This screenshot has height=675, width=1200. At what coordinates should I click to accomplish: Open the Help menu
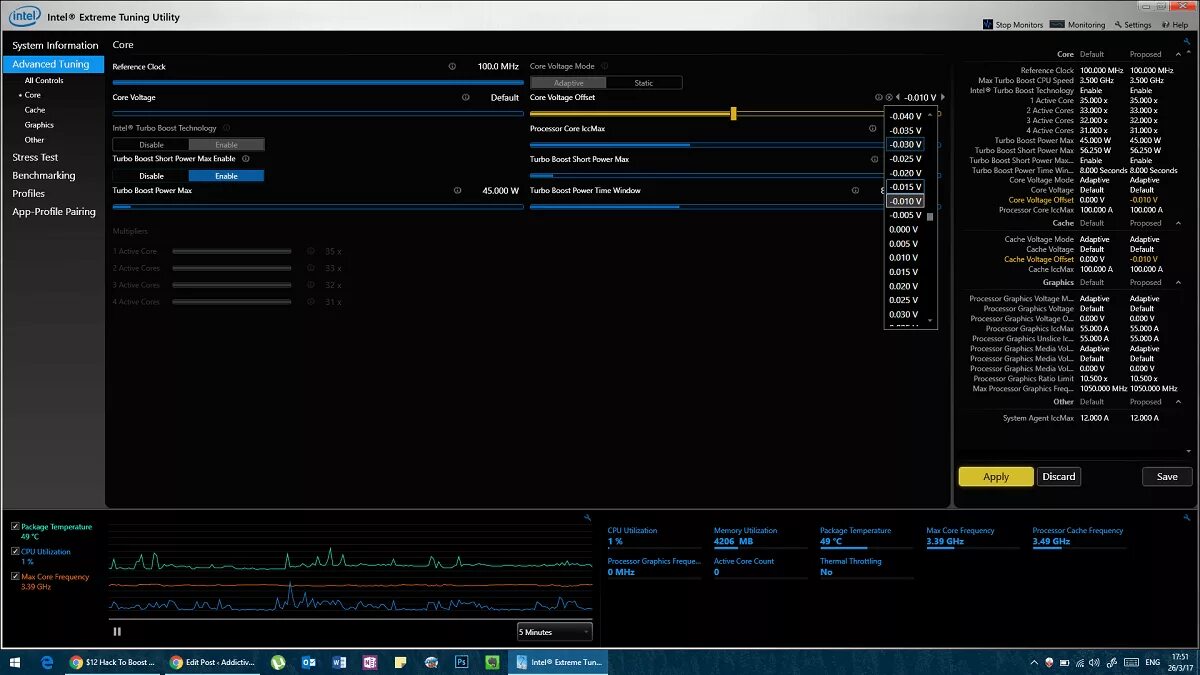click(1175, 24)
